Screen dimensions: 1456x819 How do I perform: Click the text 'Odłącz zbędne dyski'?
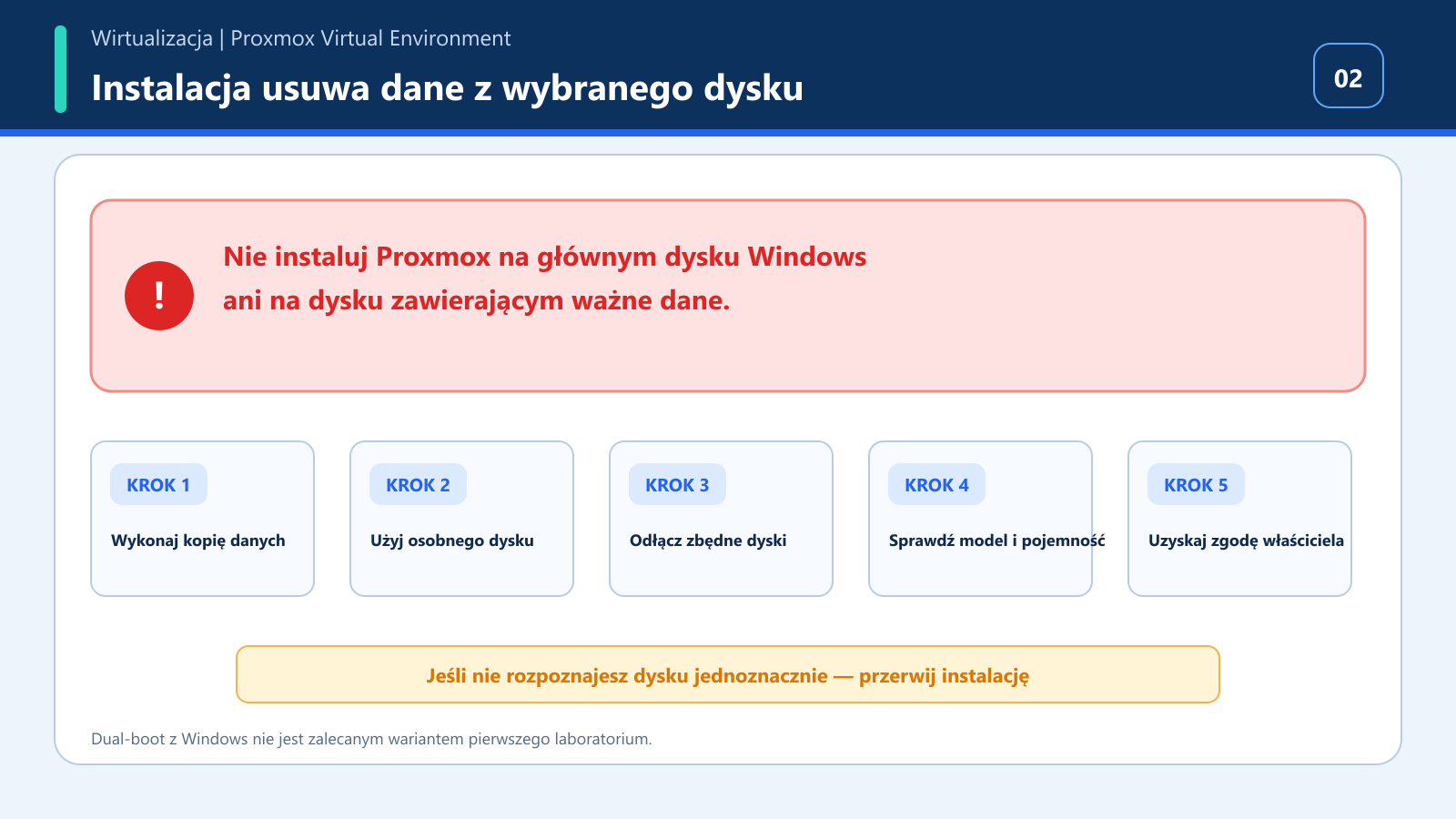[x=708, y=541]
